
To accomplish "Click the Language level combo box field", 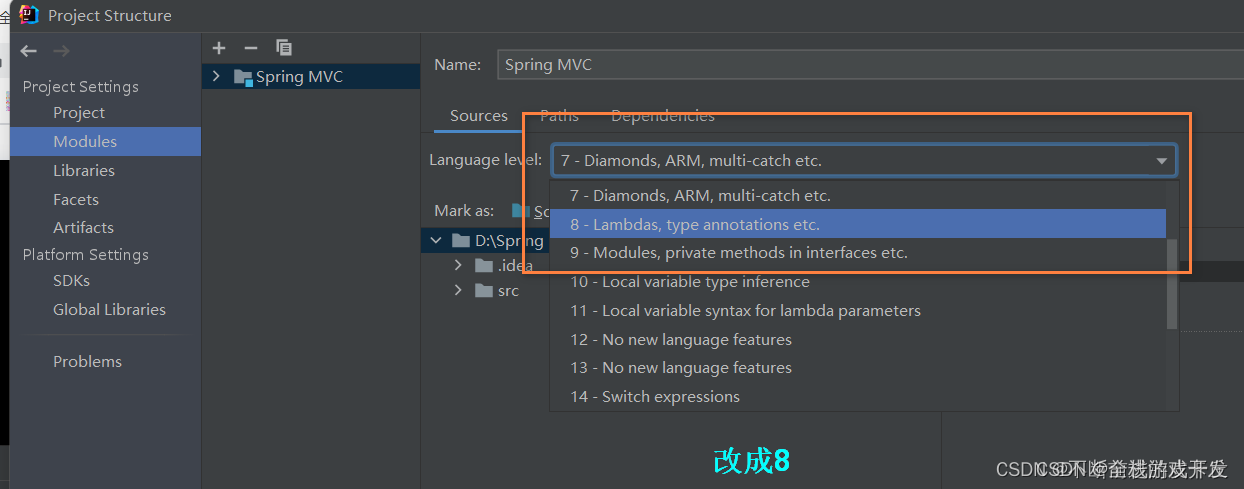I will tap(864, 160).
